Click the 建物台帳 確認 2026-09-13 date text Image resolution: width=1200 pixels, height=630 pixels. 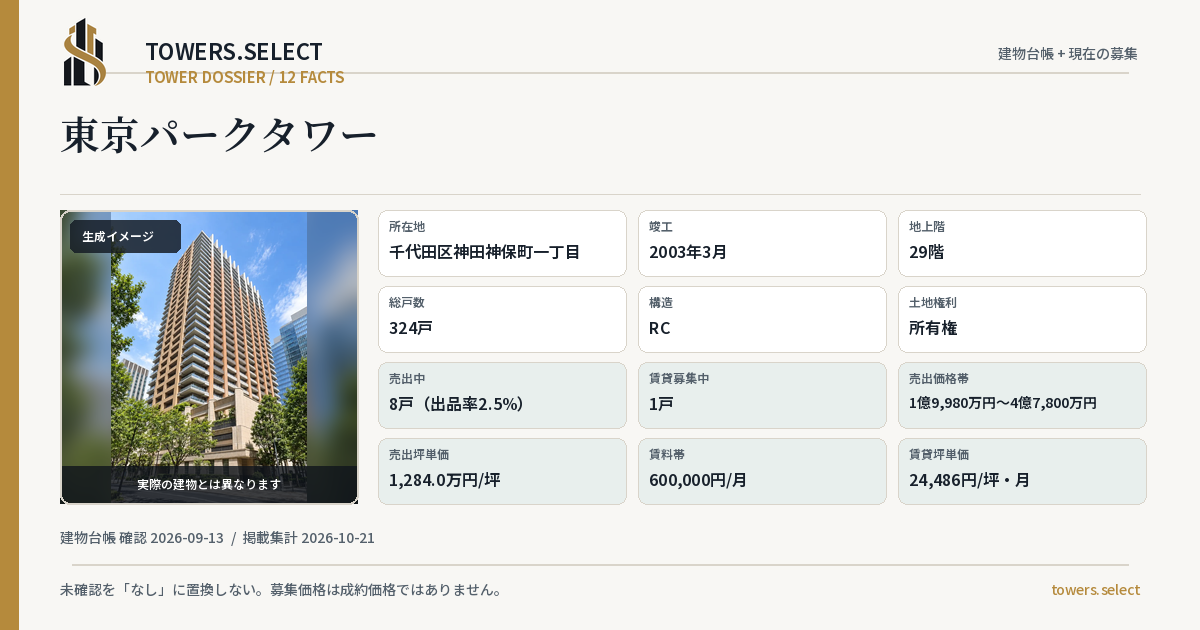(x=142, y=538)
